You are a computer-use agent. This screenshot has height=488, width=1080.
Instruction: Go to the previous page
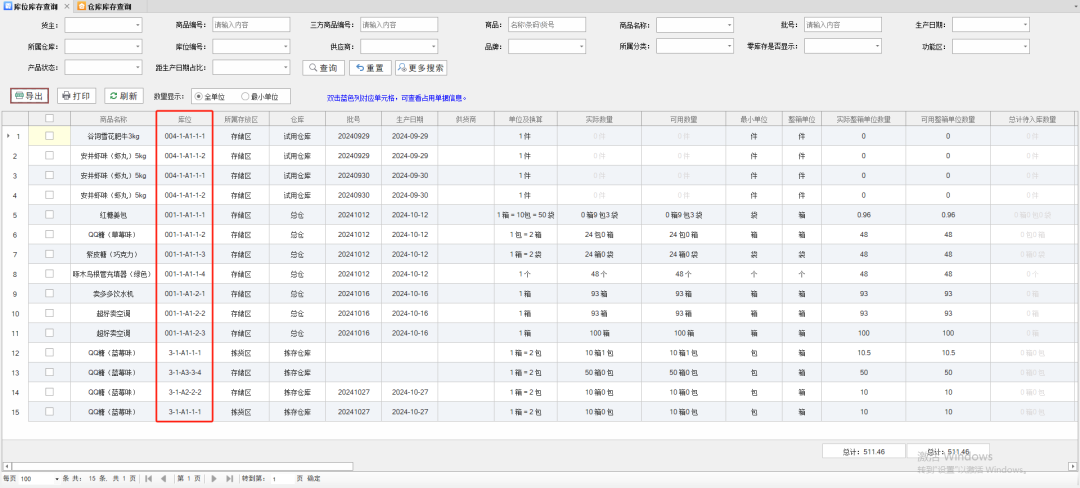point(163,478)
